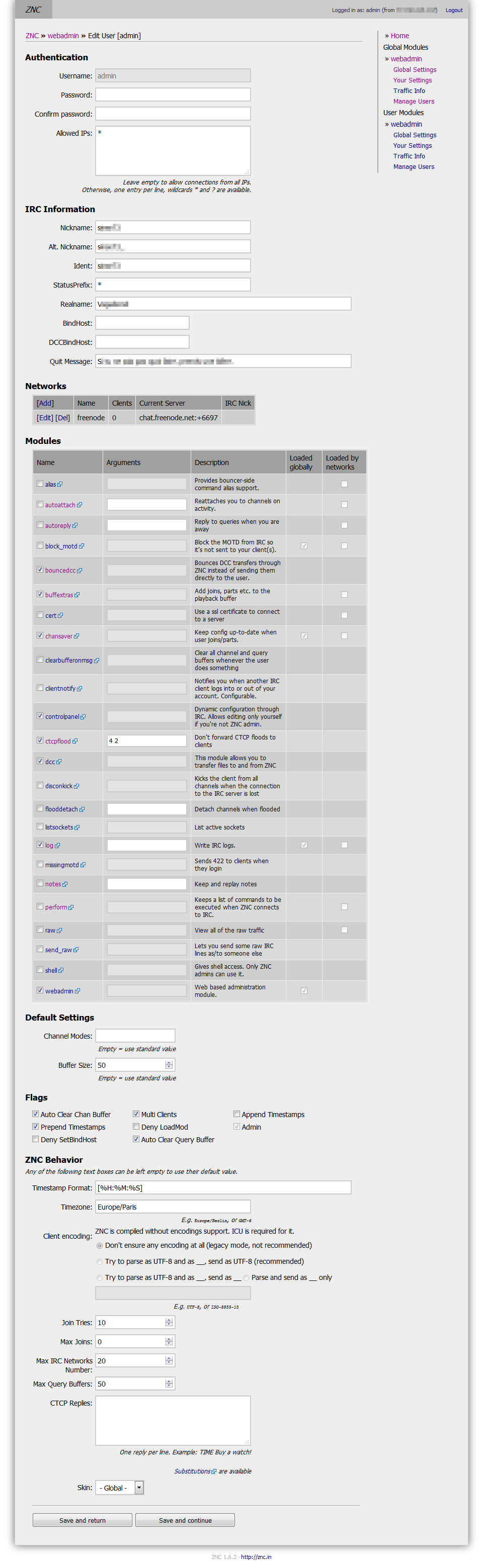The image size is (483, 1568).
Task: Open external link icon next to chansaver
Action: [77, 636]
